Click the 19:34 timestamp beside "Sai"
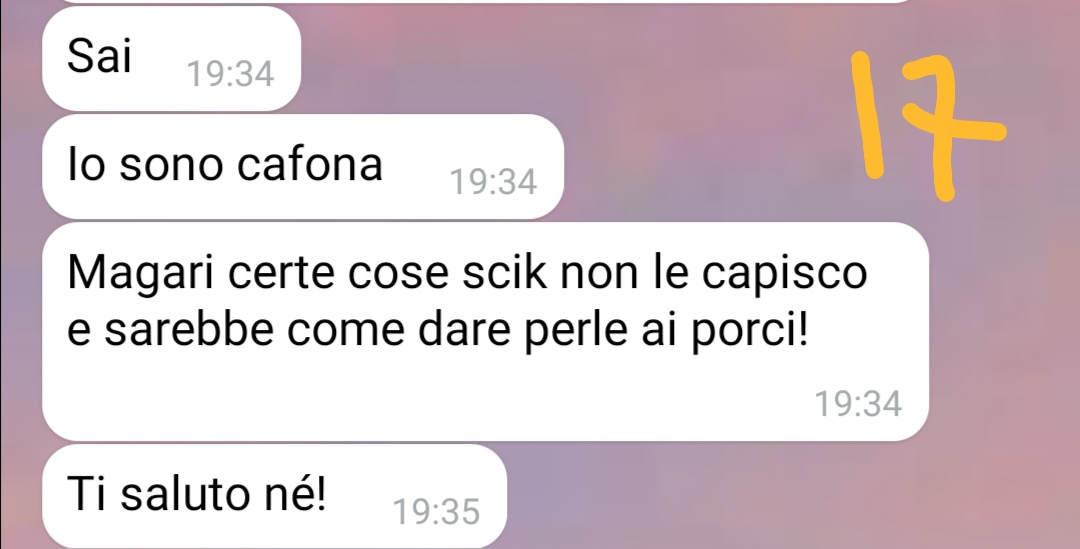The image size is (1080, 549). pos(231,73)
